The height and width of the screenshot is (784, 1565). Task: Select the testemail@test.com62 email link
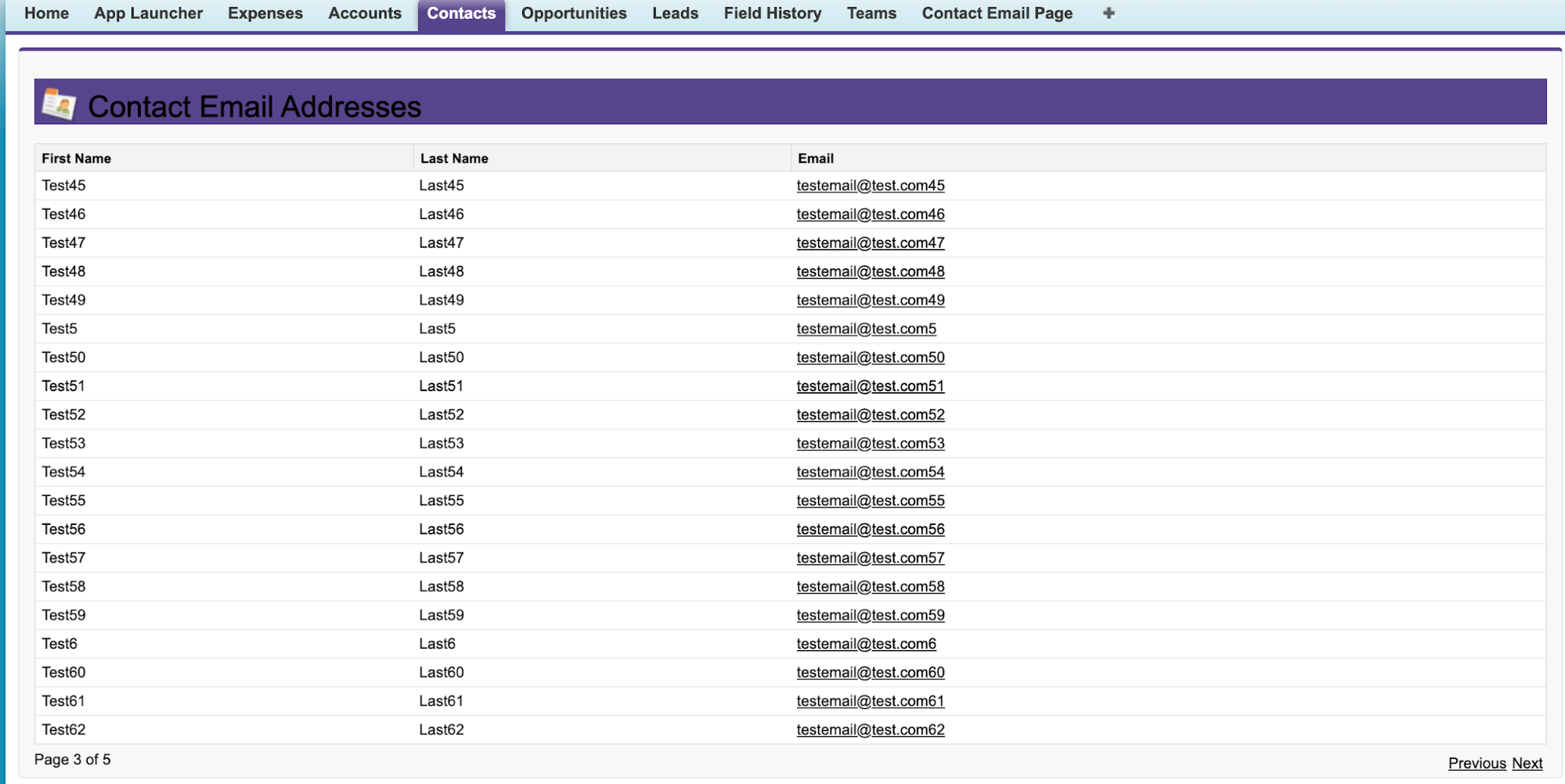(x=870, y=730)
